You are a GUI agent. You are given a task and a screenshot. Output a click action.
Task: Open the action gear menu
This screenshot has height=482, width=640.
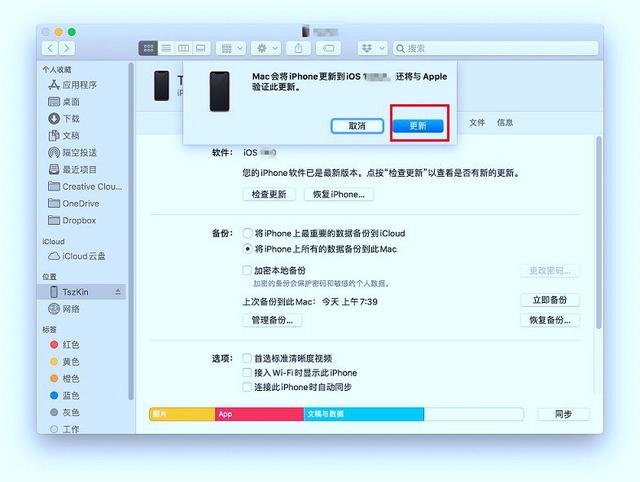(x=266, y=49)
